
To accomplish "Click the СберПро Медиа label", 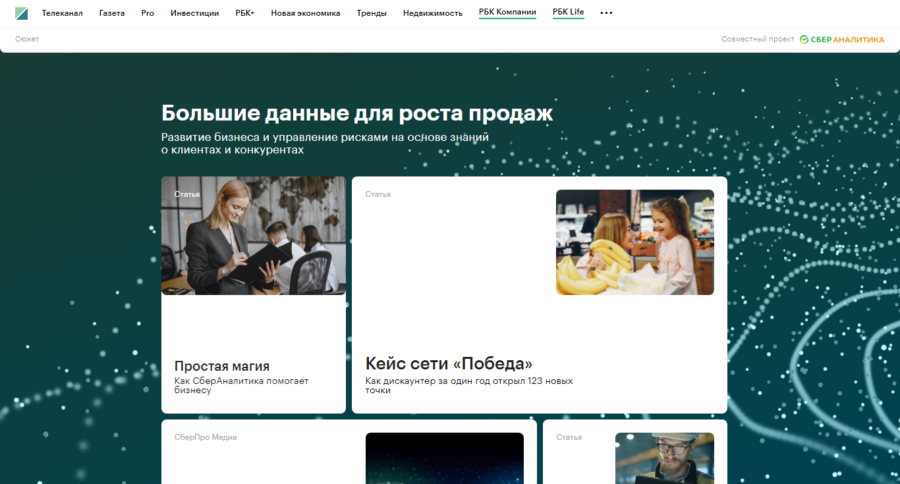I will pyautogui.click(x=205, y=437).
